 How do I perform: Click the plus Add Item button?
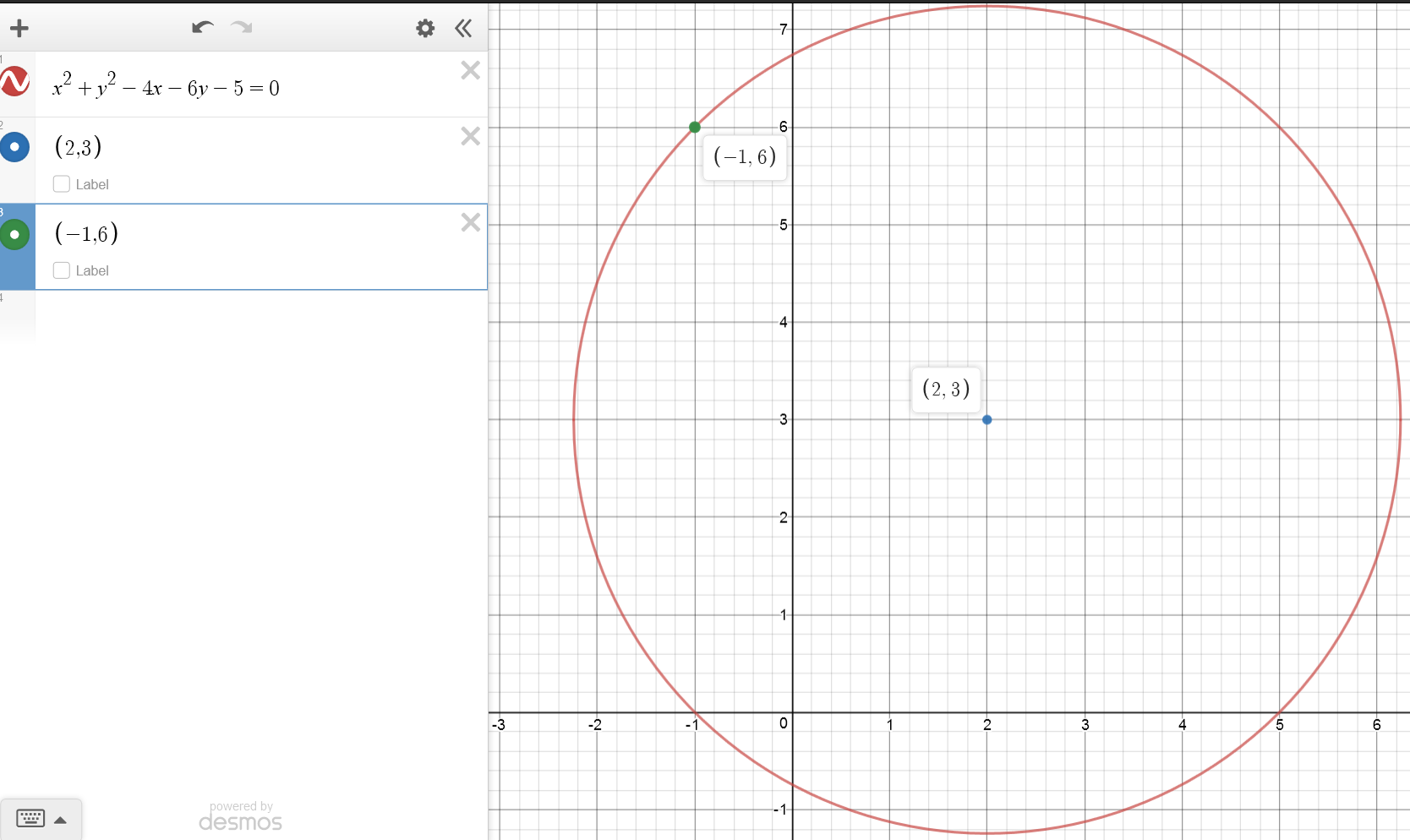[19, 29]
